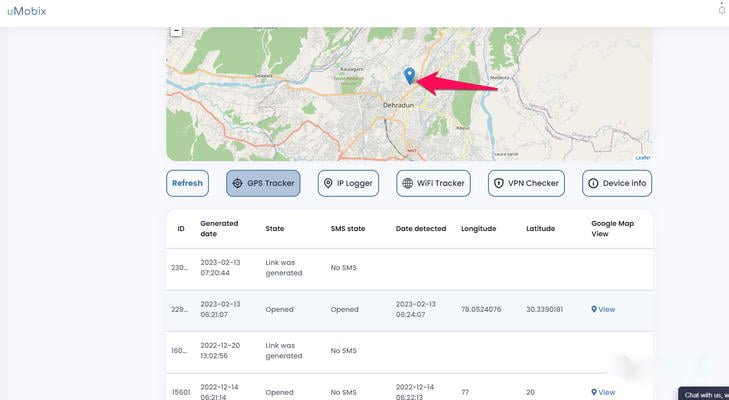Click the info icon in Device info
This screenshot has height=400, width=729.
pos(593,183)
